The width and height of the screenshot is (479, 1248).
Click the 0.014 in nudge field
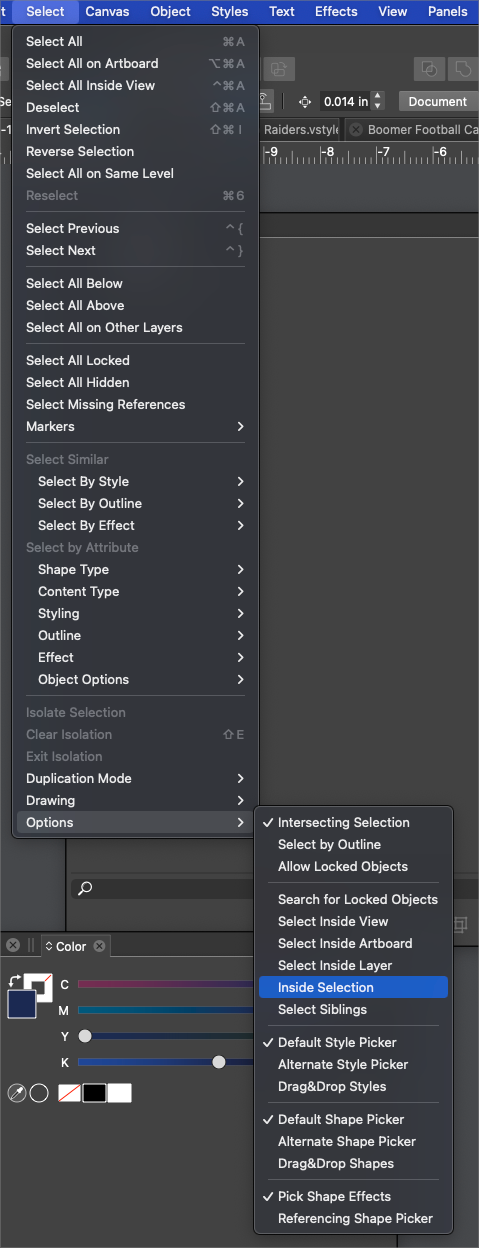[345, 101]
